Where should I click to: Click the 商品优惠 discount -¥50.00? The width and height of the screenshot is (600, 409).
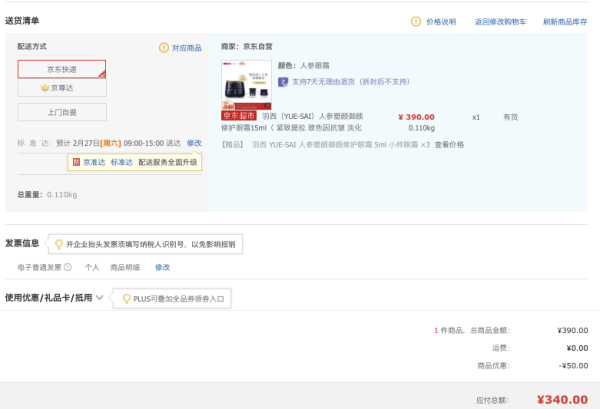point(573,366)
